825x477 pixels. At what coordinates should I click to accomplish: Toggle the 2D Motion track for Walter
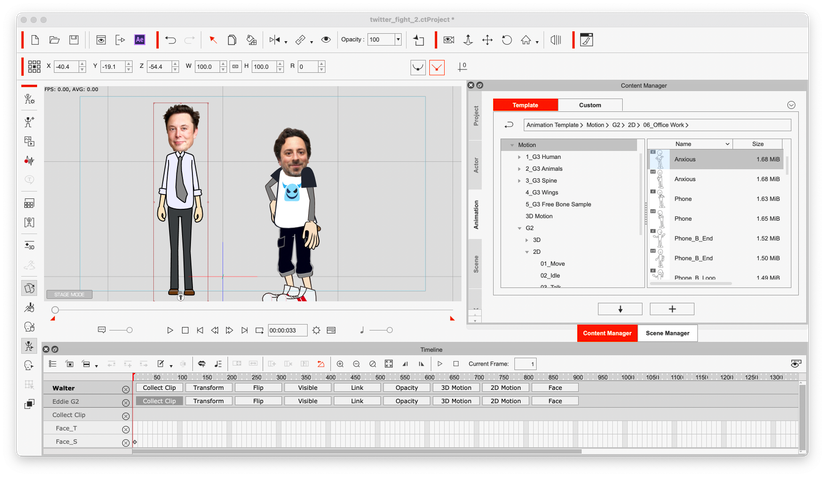506,388
